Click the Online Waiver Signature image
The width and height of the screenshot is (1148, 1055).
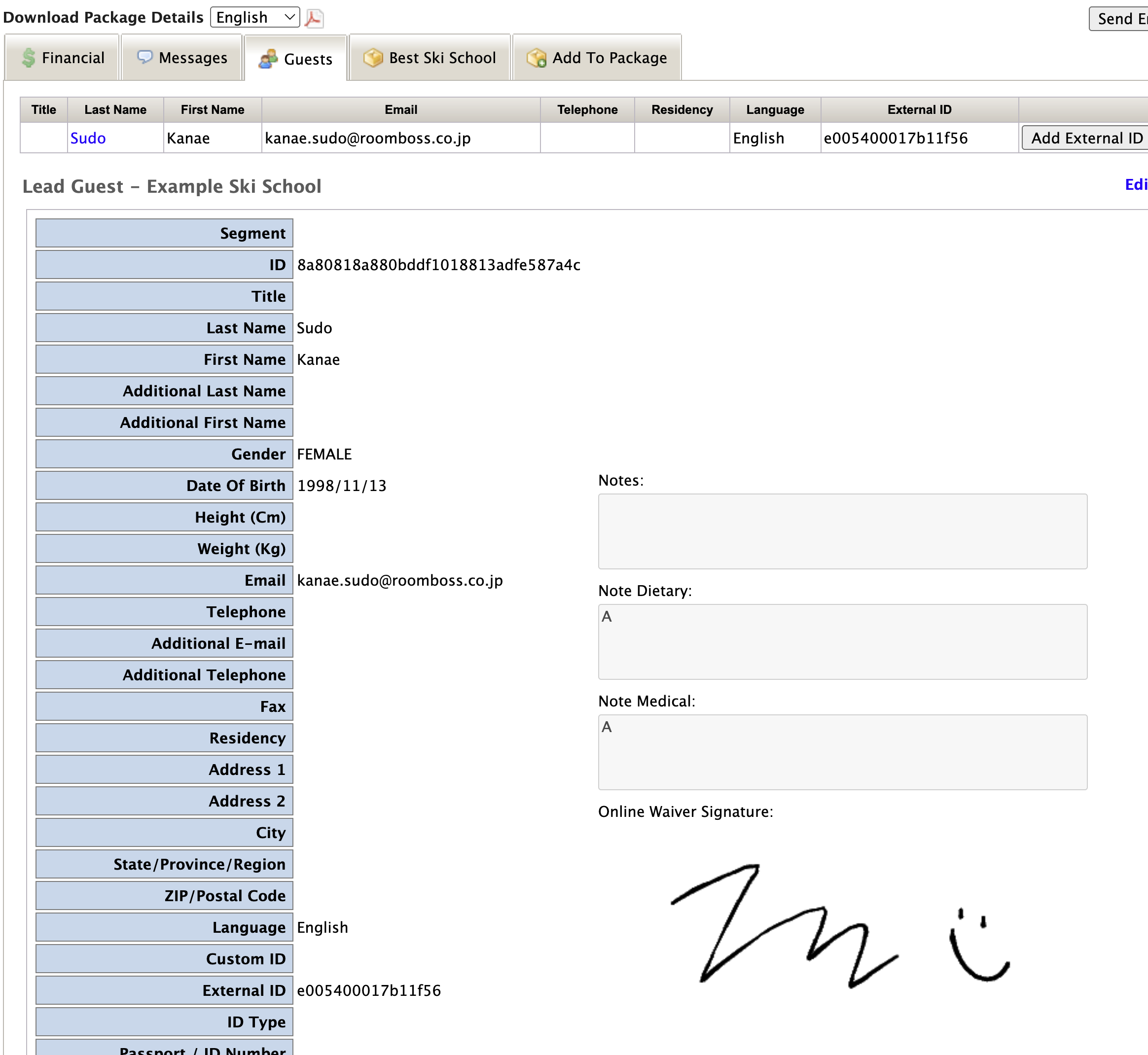[840, 925]
